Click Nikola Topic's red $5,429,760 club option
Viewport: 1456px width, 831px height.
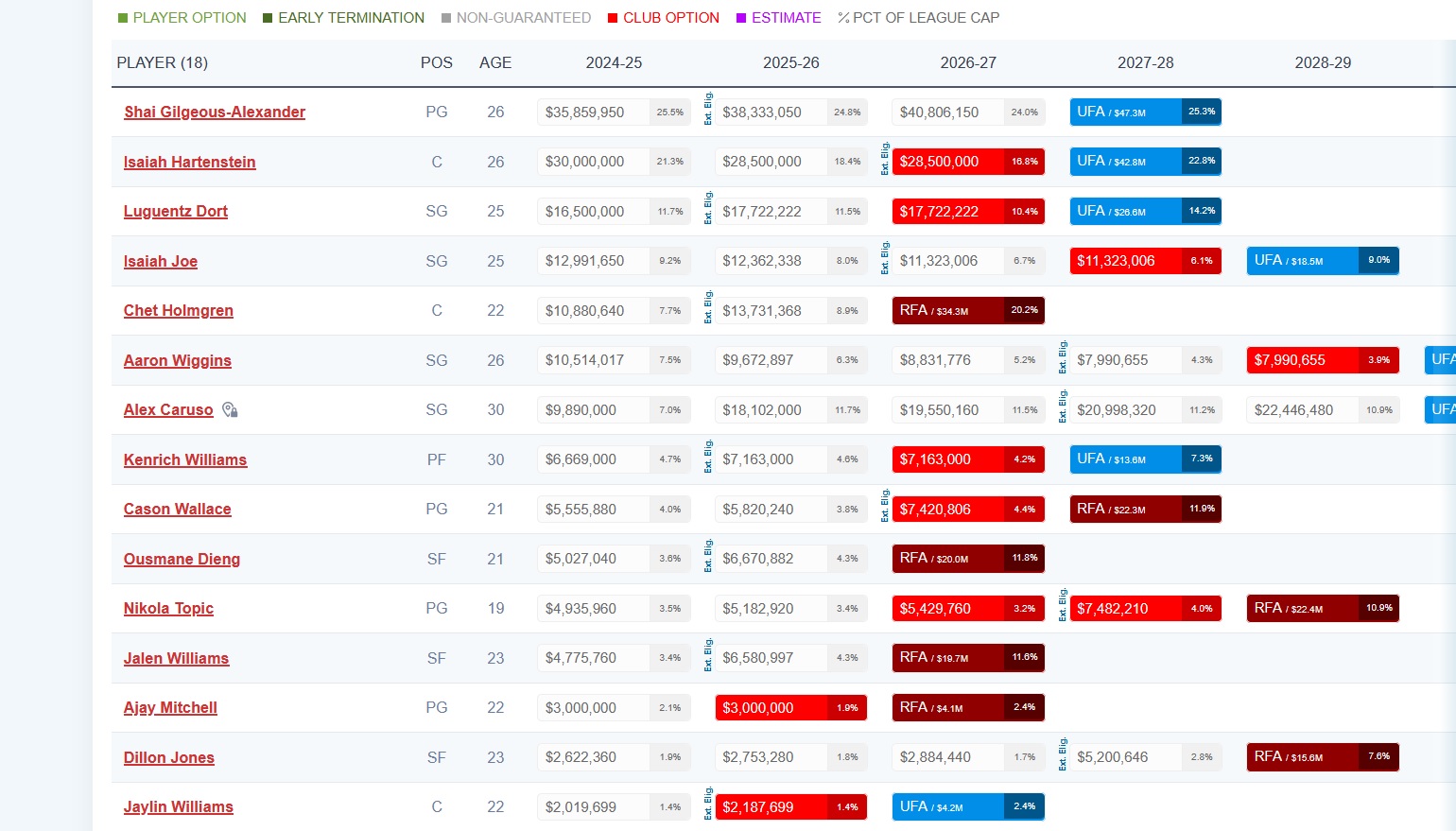click(968, 608)
